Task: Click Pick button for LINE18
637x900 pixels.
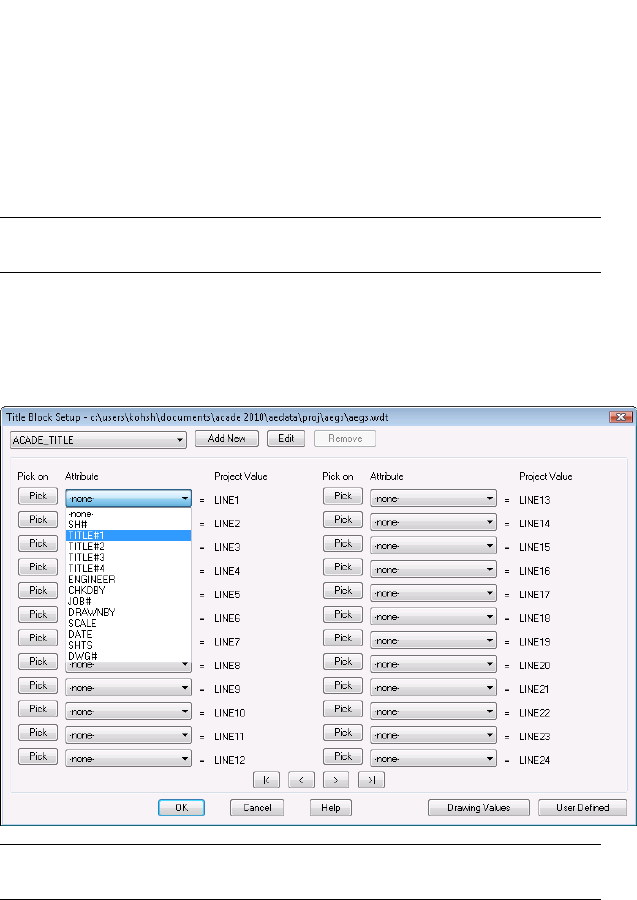Action: pos(343,614)
